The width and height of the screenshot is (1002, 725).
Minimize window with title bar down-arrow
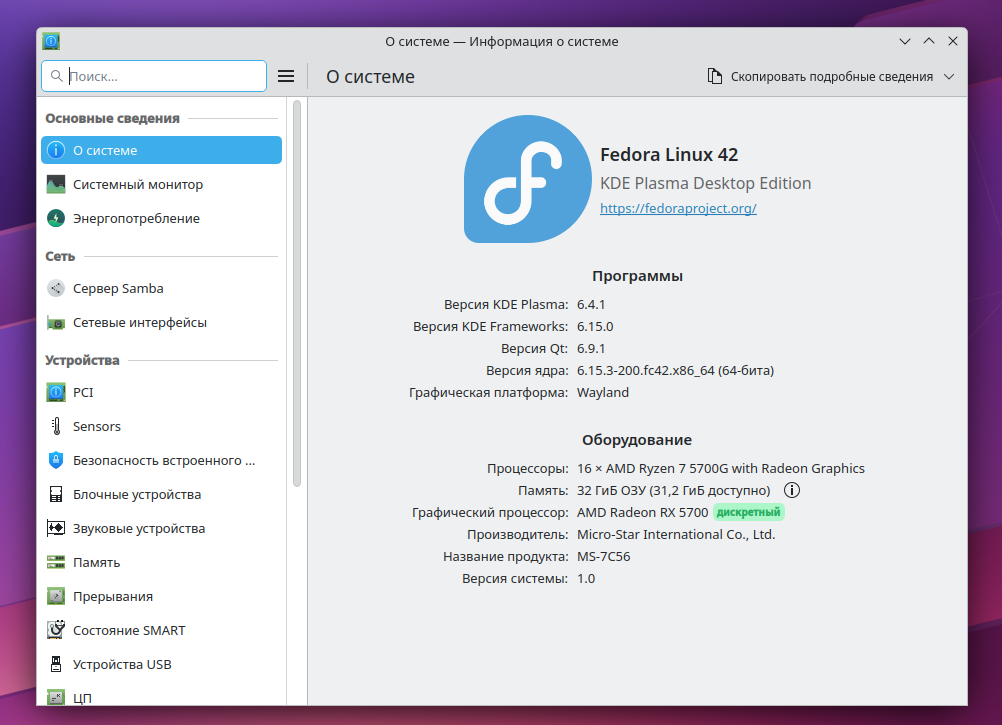point(905,42)
